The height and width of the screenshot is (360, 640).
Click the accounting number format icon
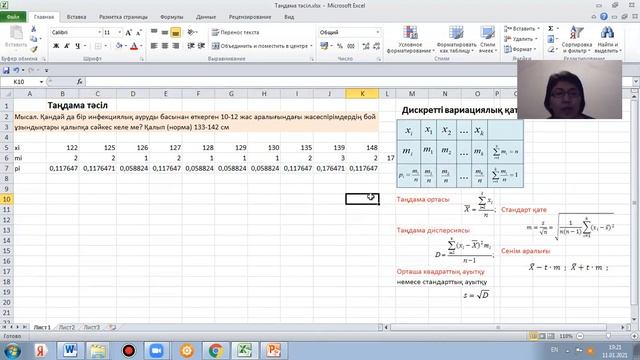[x=324, y=46]
